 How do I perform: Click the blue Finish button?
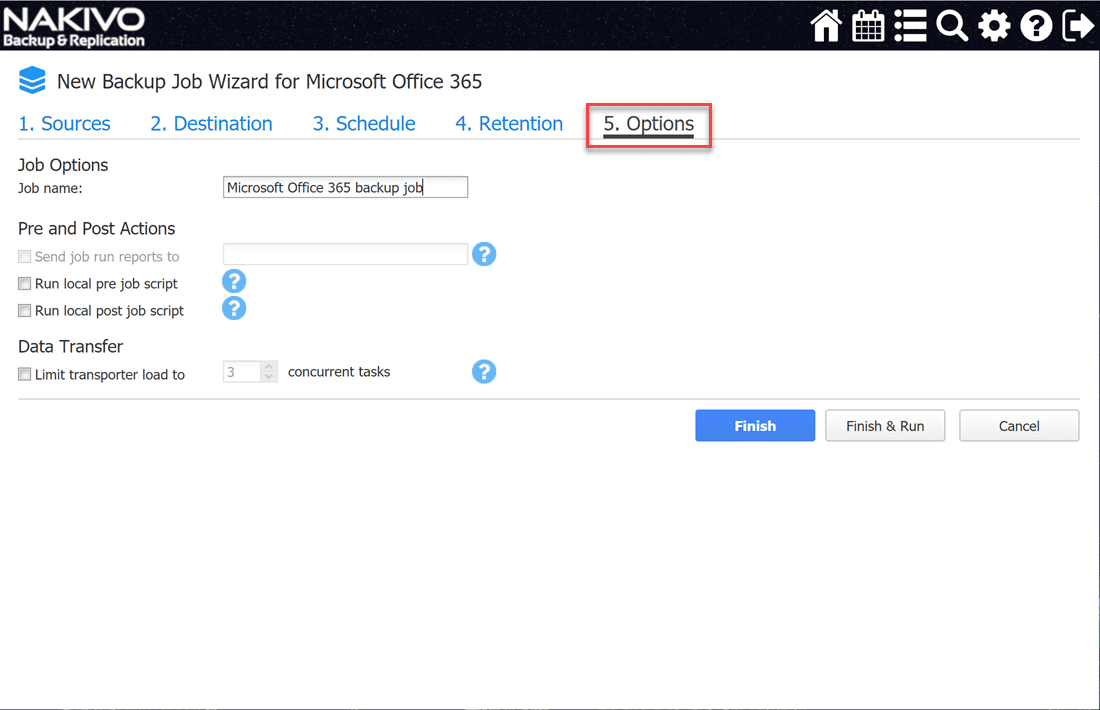[755, 426]
